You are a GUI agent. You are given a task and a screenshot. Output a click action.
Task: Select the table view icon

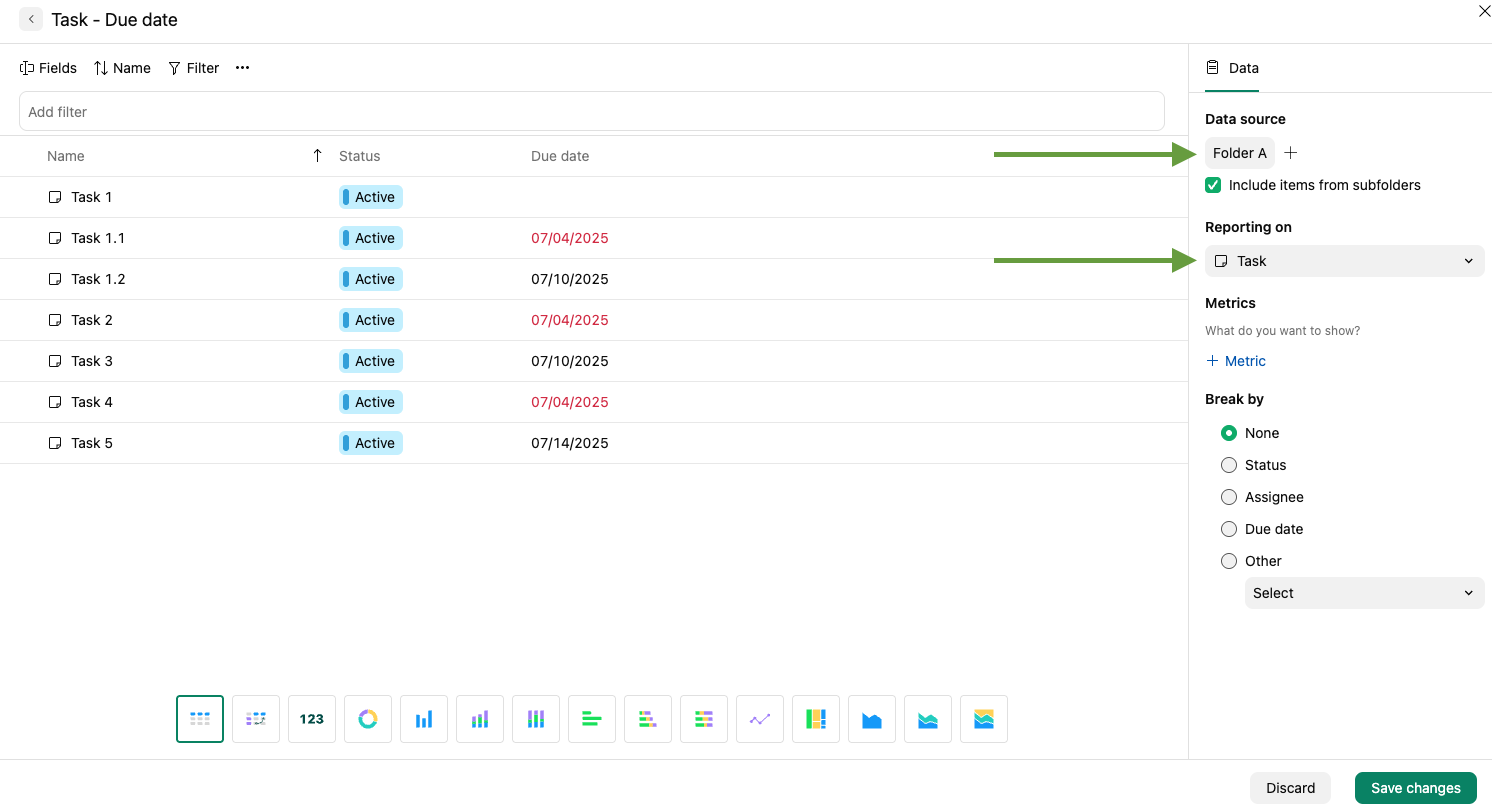coord(200,719)
